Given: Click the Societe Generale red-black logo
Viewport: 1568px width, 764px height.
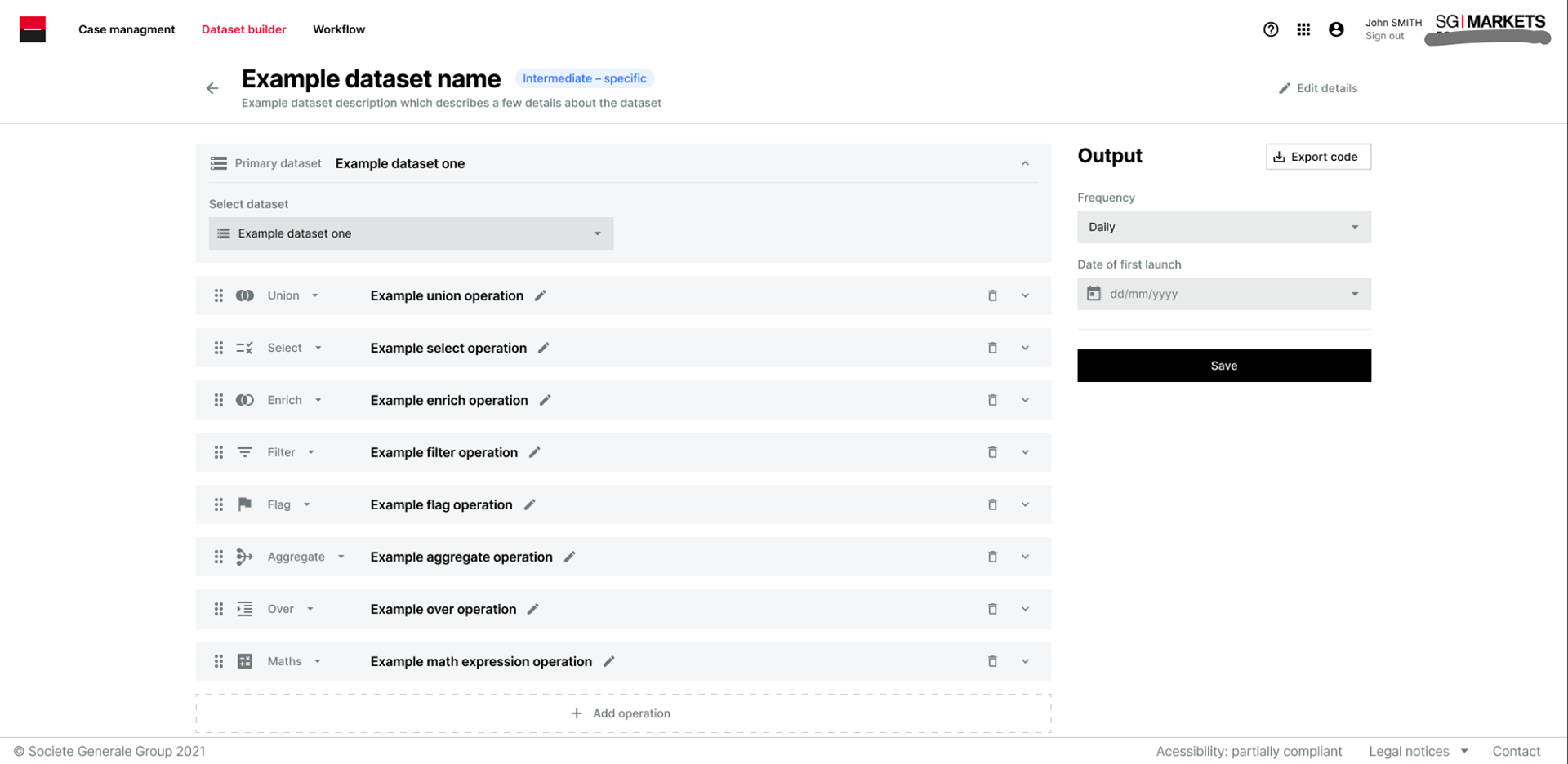Looking at the screenshot, I should pos(33,29).
